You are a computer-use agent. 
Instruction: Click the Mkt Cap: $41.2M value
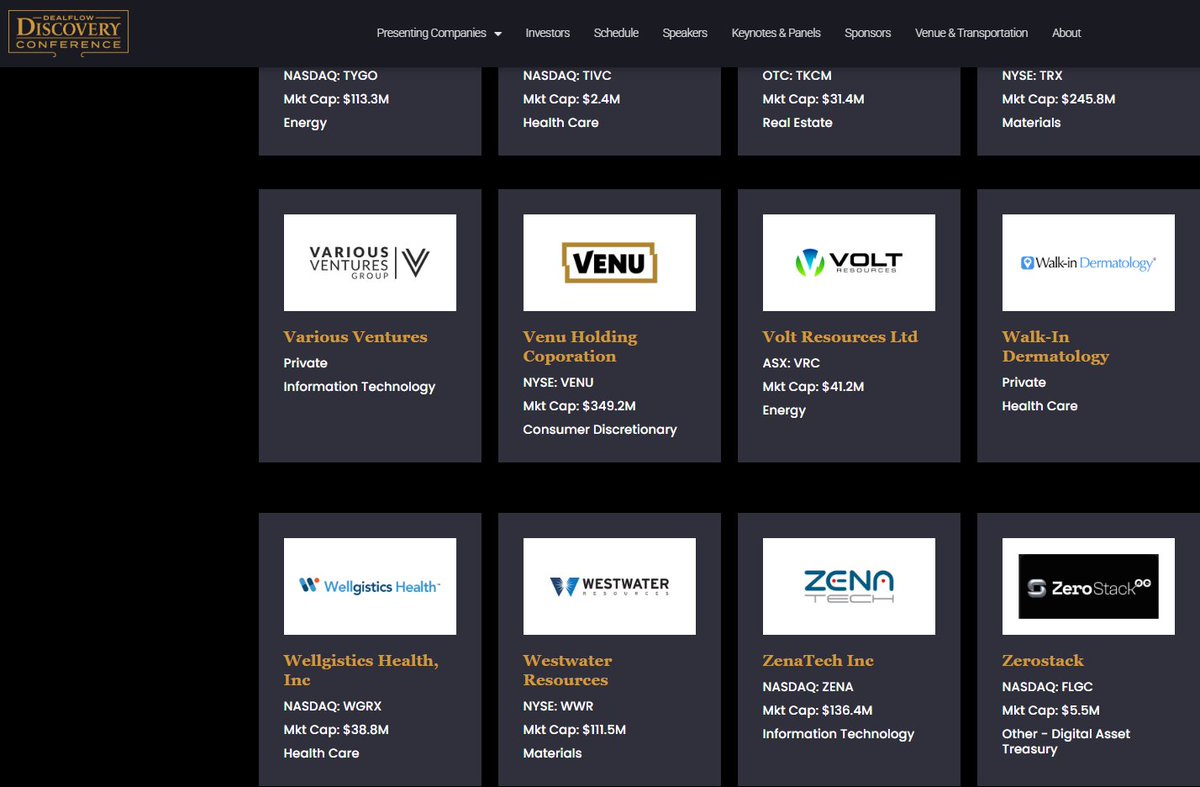tap(814, 387)
